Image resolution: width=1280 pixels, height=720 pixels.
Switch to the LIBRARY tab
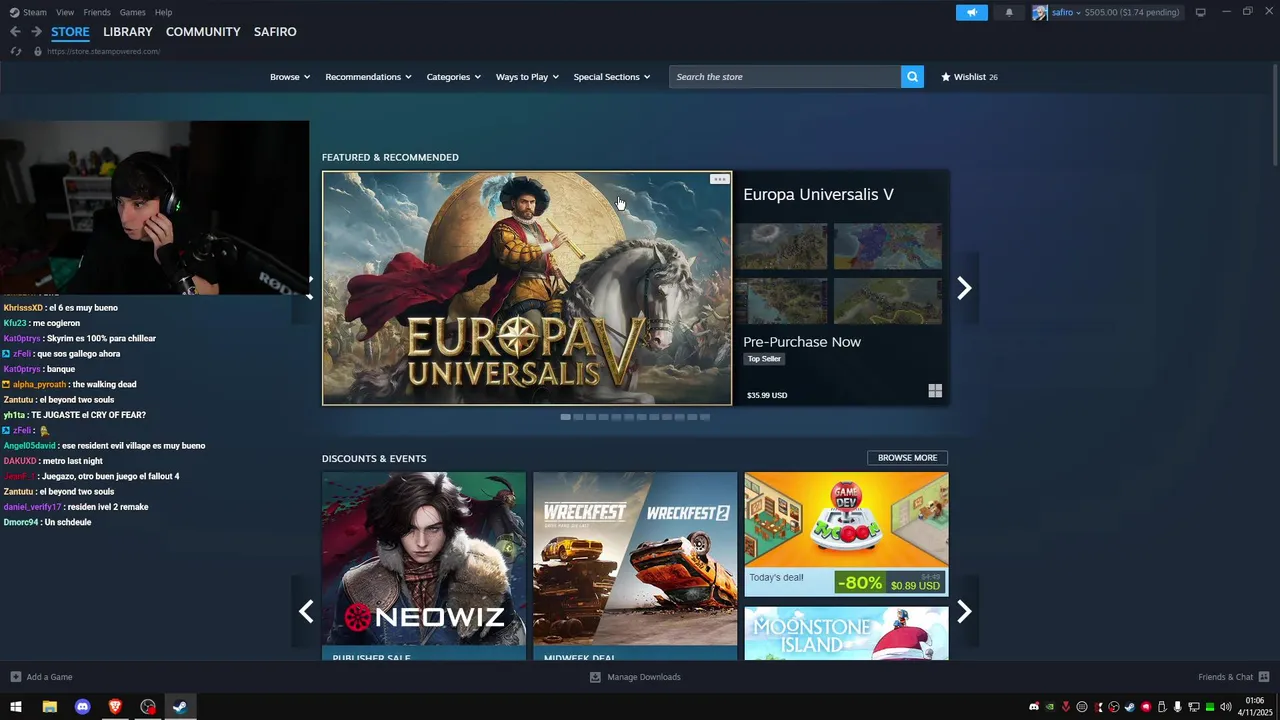[128, 32]
